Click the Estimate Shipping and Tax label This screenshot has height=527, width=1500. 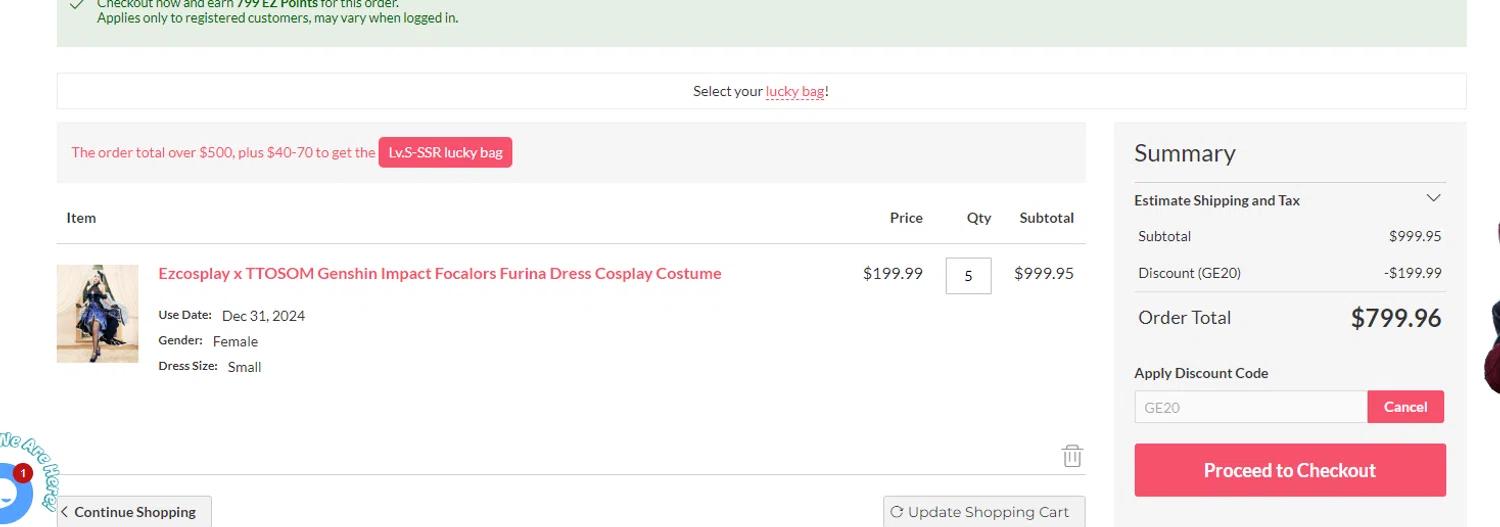pyautogui.click(x=1216, y=200)
